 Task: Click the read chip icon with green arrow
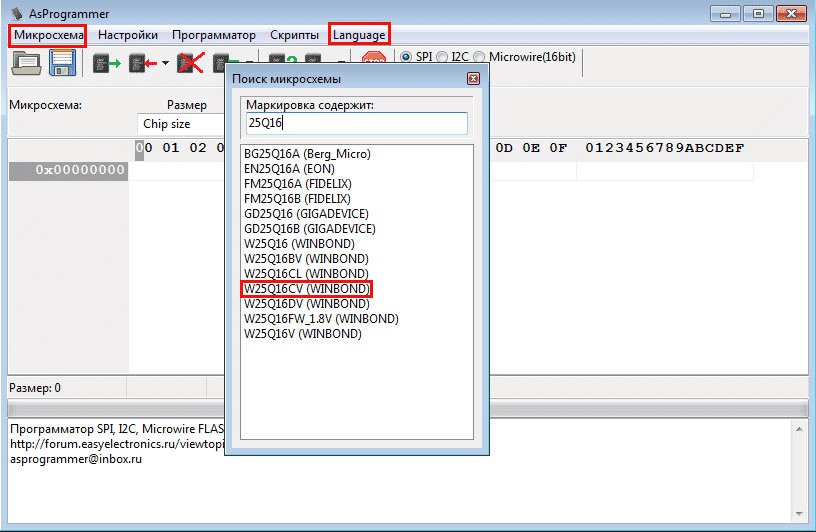[x=107, y=64]
